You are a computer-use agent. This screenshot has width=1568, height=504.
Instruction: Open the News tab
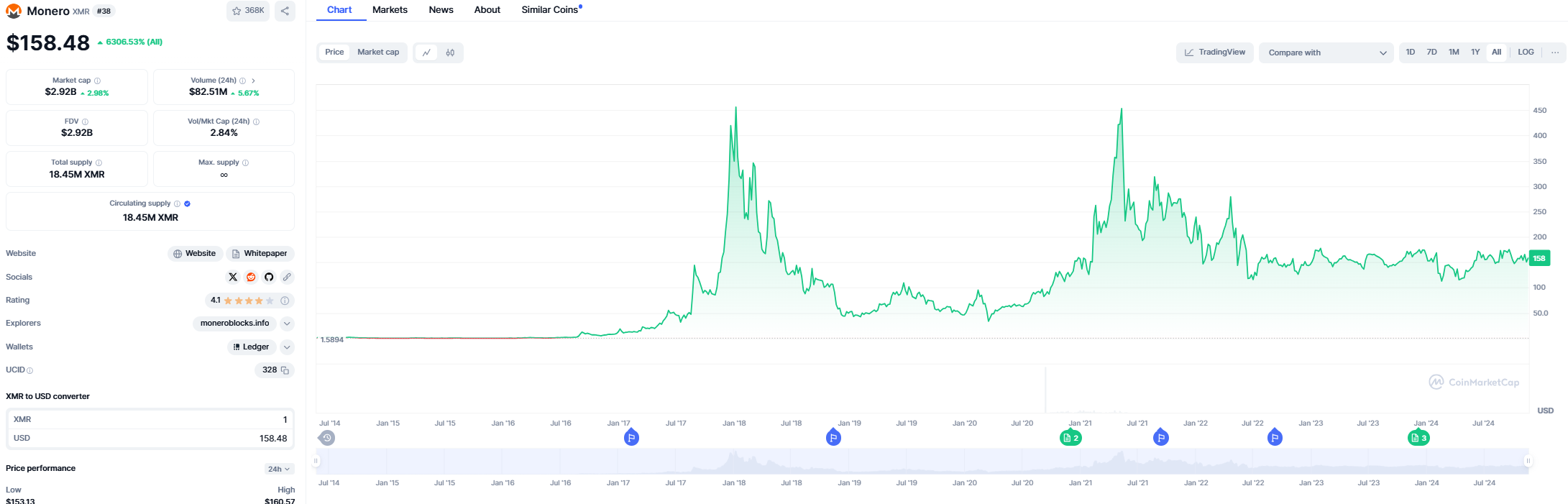pyautogui.click(x=441, y=10)
